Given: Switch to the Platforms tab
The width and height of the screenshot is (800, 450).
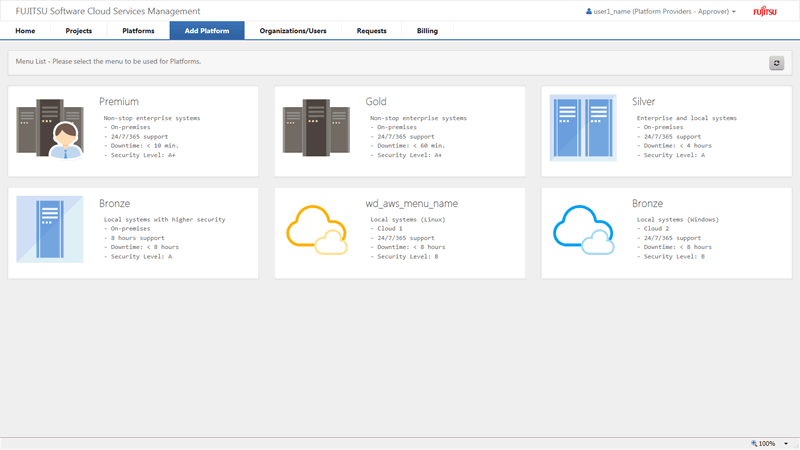Looking at the screenshot, I should [x=138, y=31].
